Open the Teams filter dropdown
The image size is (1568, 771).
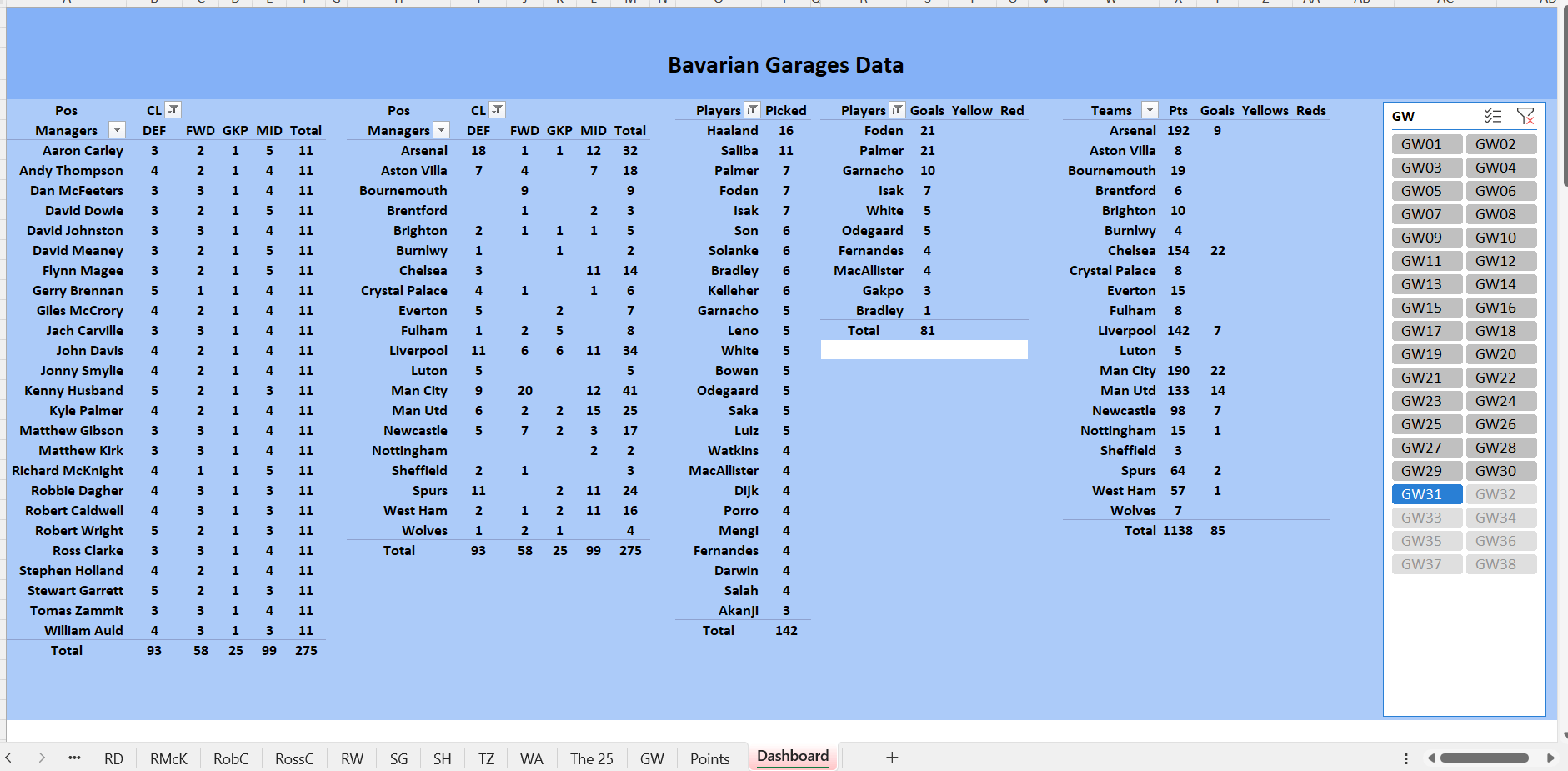click(1150, 110)
